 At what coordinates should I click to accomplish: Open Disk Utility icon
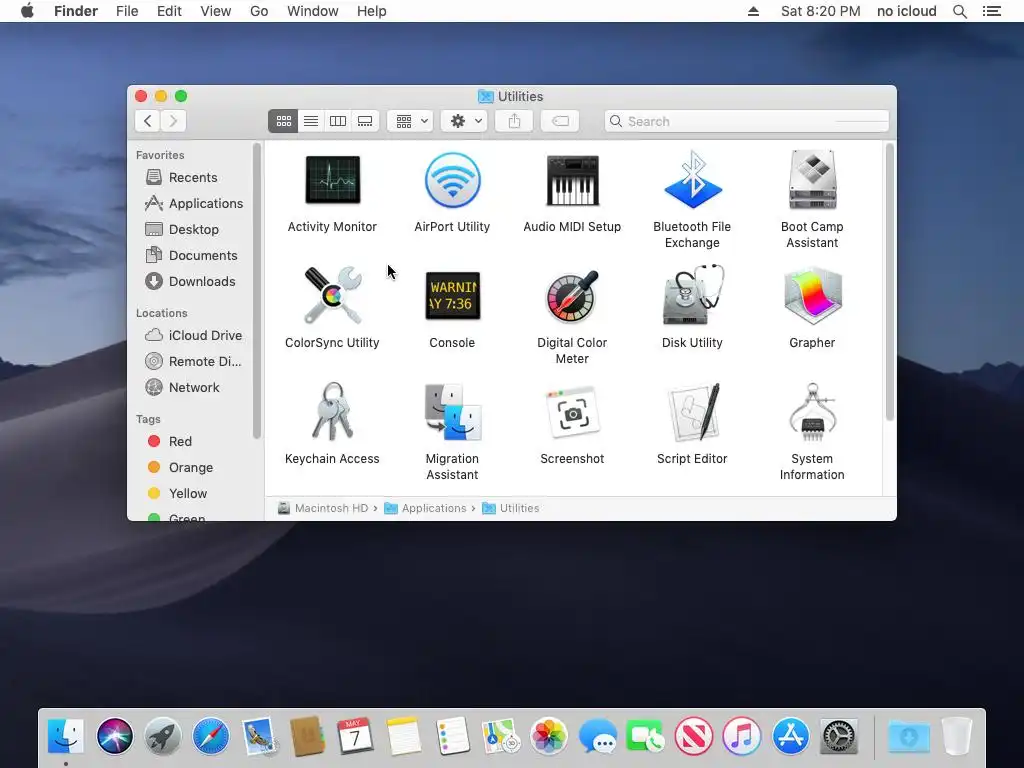pos(692,295)
